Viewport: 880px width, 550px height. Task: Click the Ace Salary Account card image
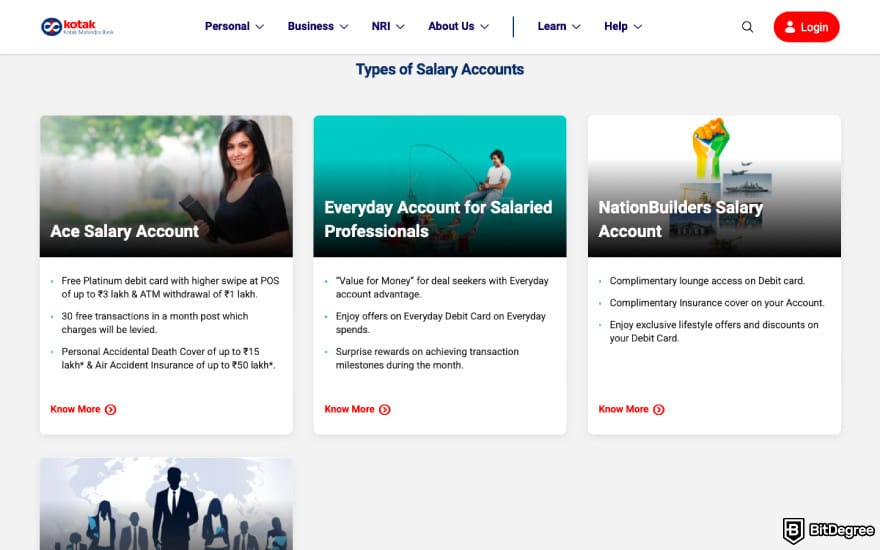(166, 186)
